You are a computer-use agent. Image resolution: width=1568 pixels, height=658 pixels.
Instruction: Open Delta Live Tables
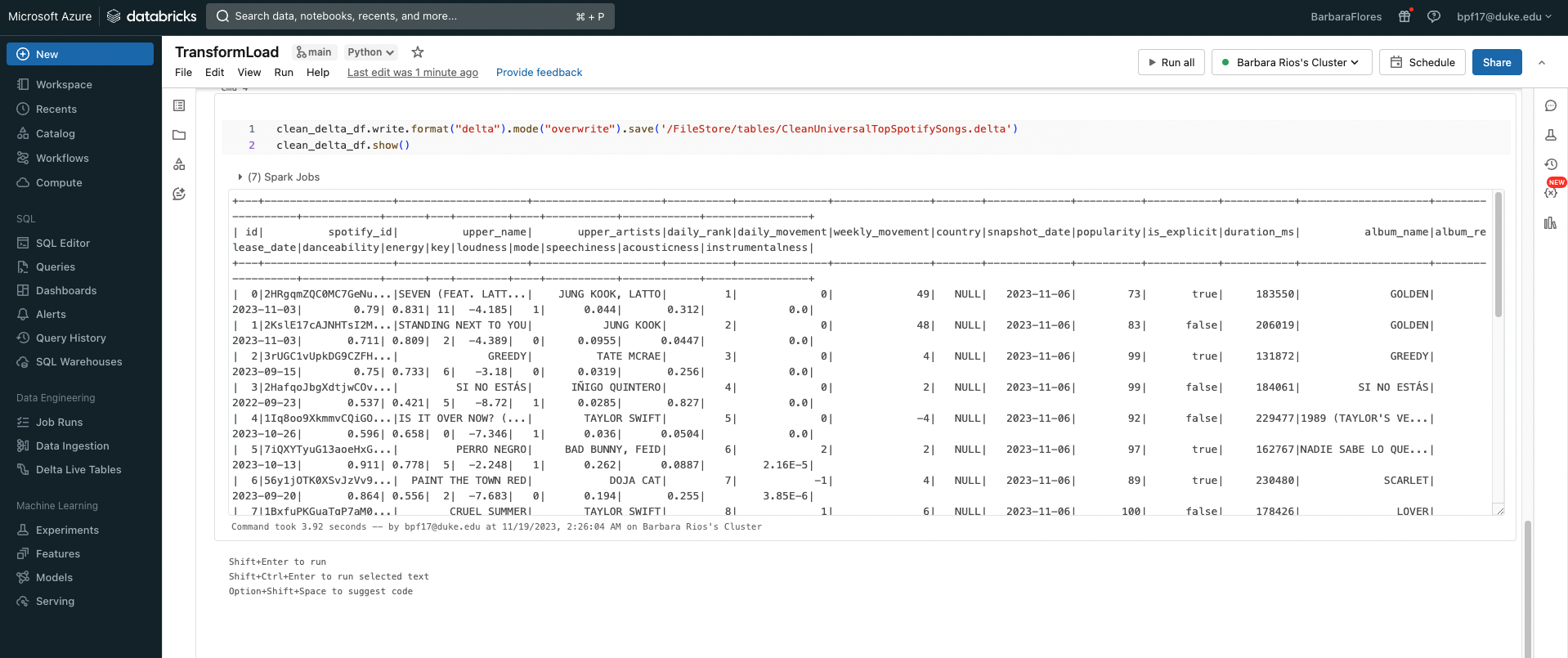pos(78,469)
